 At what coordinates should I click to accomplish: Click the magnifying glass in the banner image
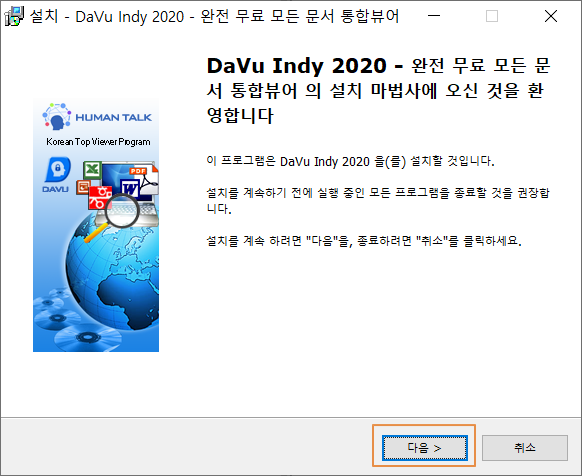[122, 211]
